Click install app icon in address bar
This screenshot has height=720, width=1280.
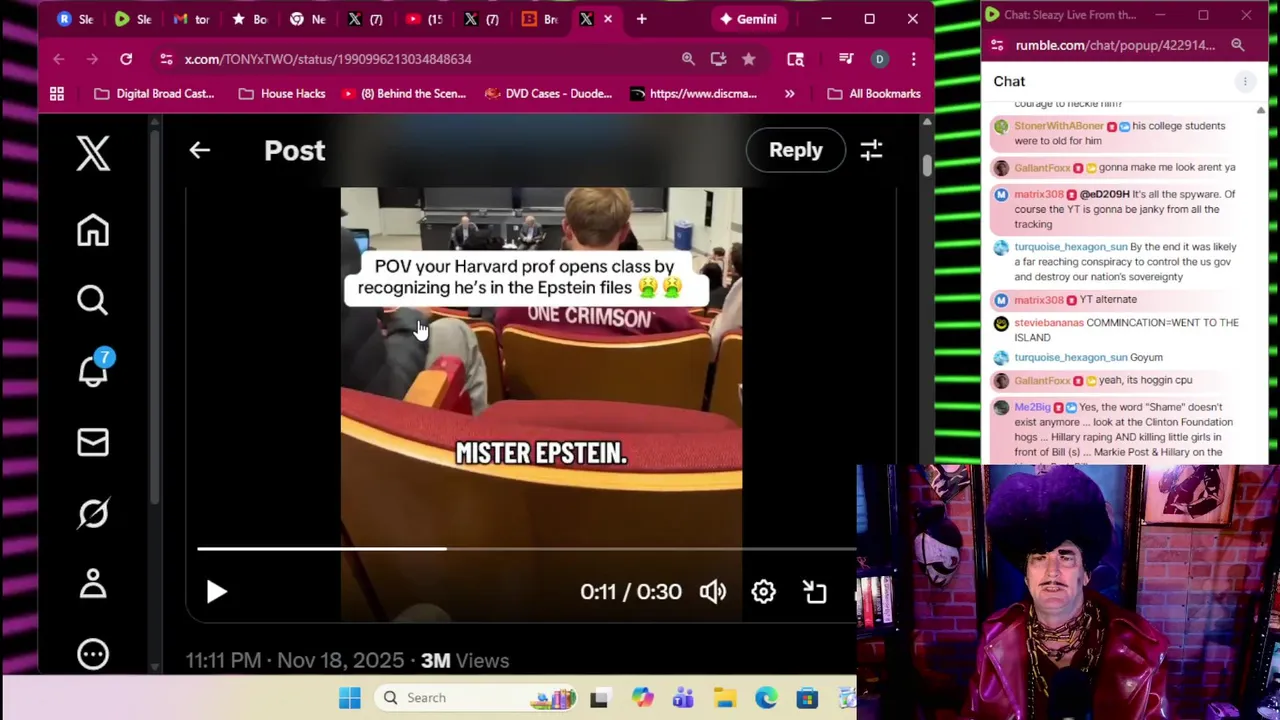point(718,59)
